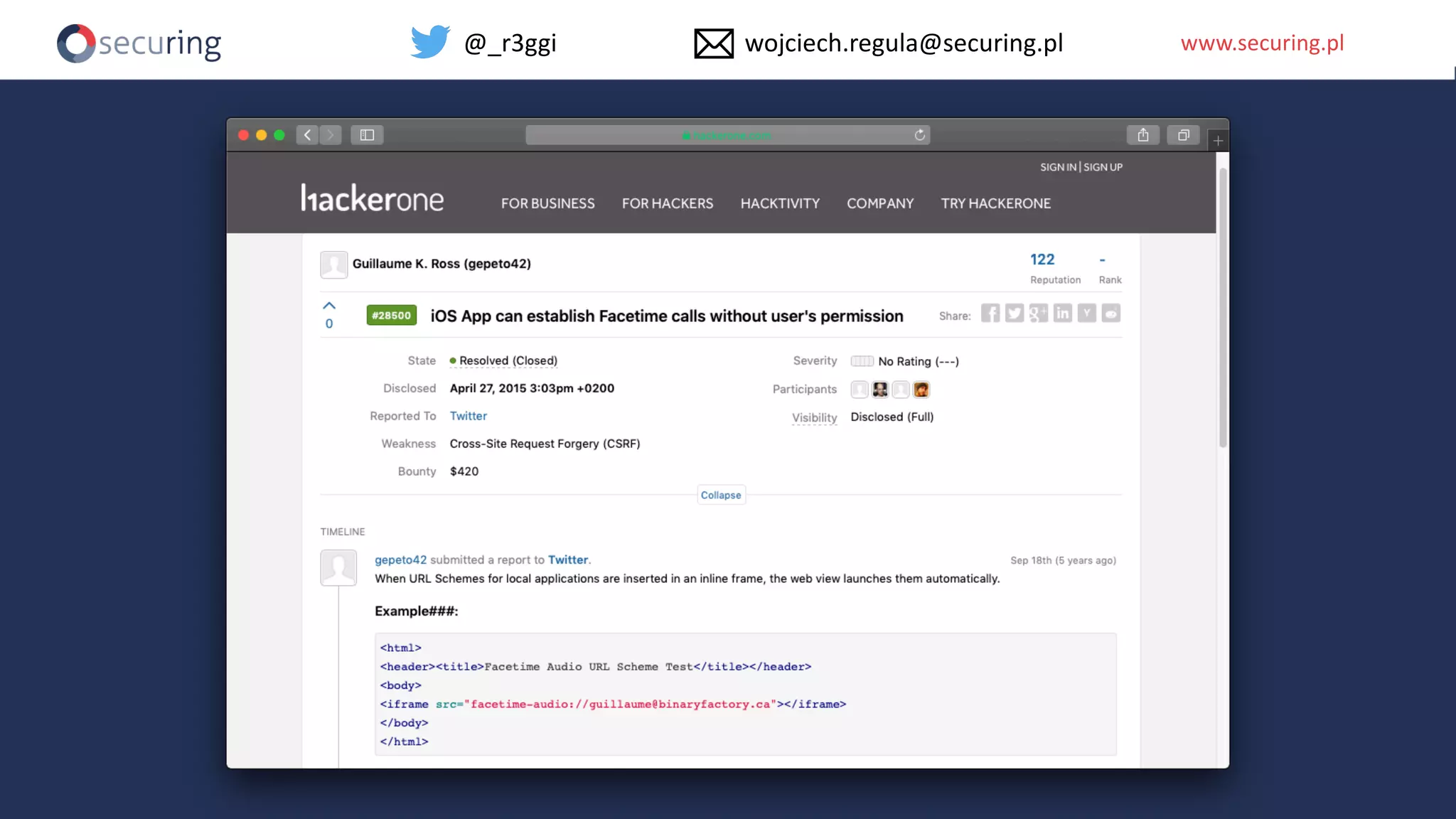Click the Twitter bird icon in the header
The image size is (1456, 819).
430,42
